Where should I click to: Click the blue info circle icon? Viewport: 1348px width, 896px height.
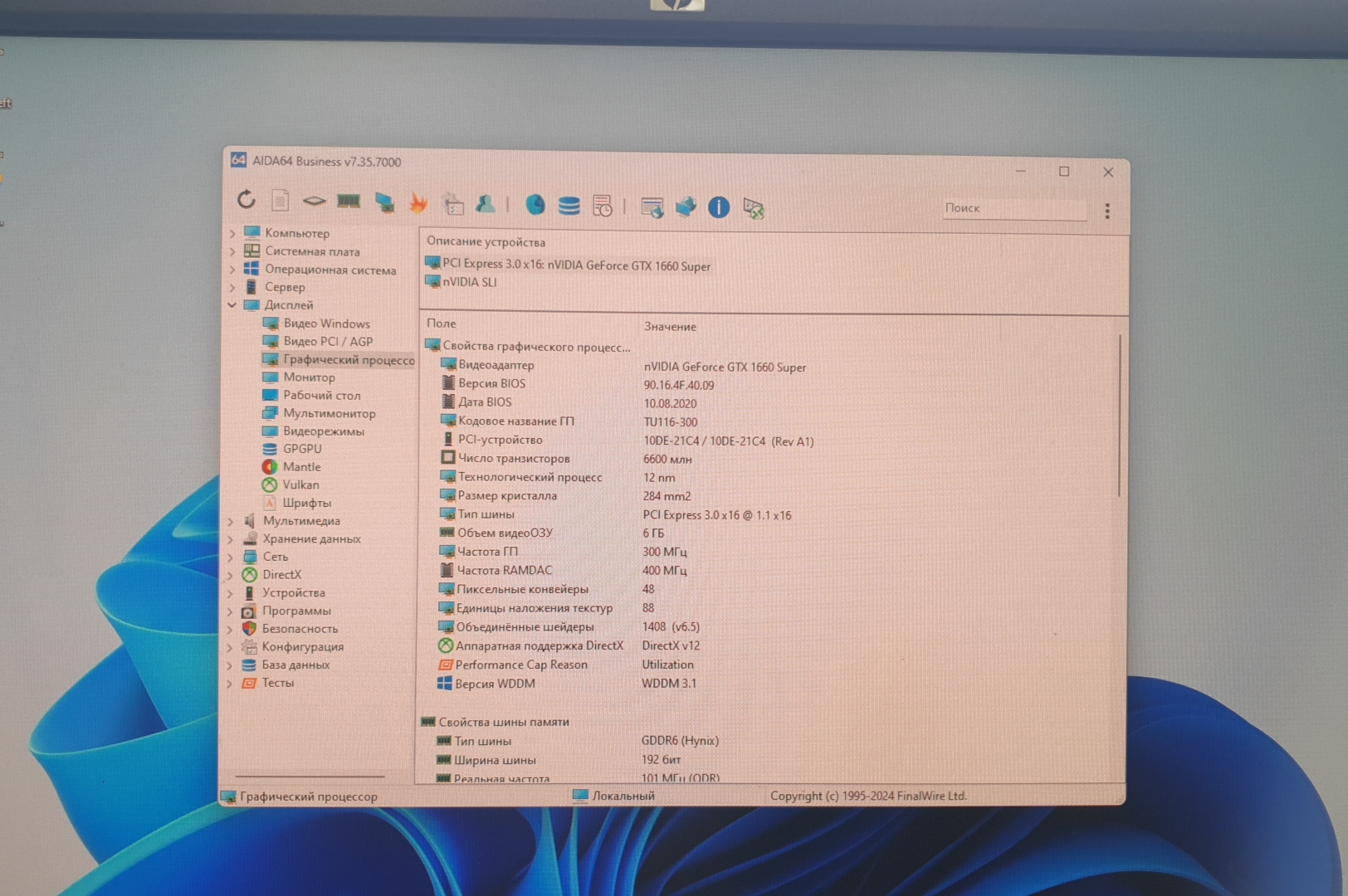click(x=719, y=207)
